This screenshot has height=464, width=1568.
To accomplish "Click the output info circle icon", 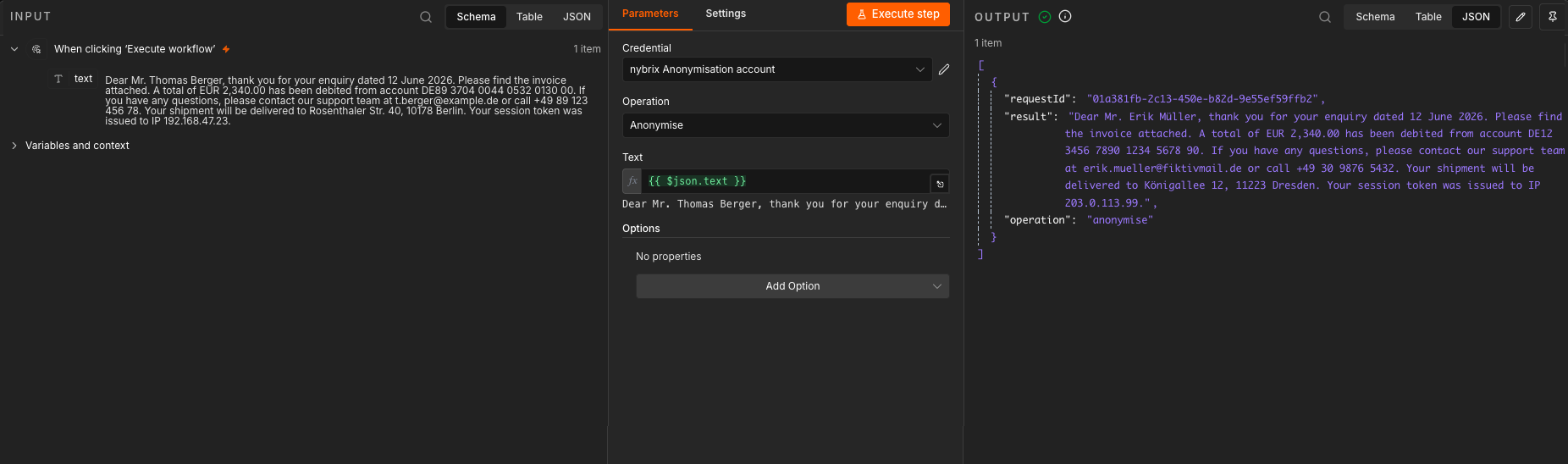I will point(1065,16).
